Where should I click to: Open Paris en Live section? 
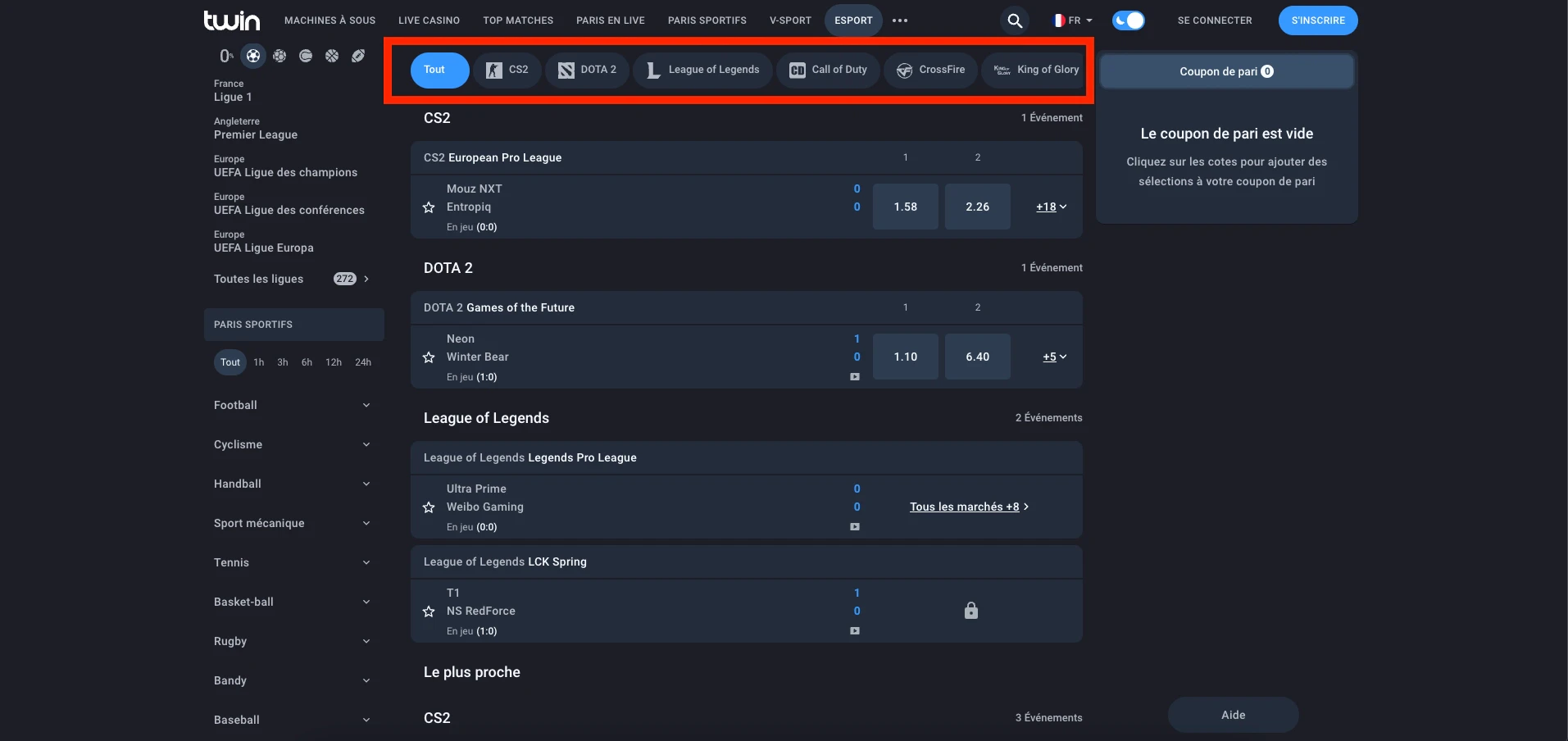[x=611, y=20]
